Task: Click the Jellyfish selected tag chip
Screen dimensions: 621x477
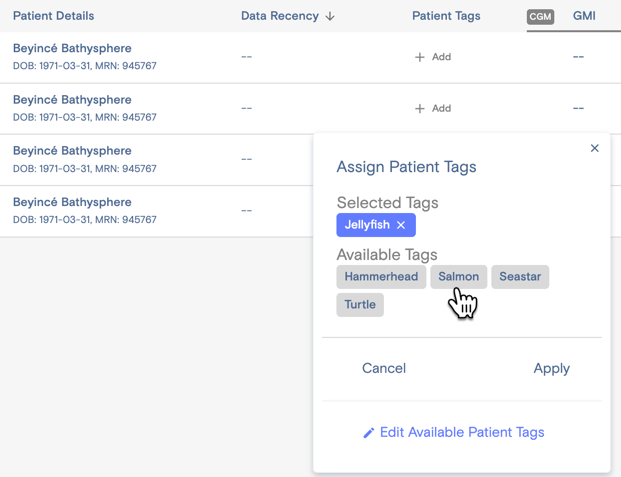Action: [x=367, y=225]
